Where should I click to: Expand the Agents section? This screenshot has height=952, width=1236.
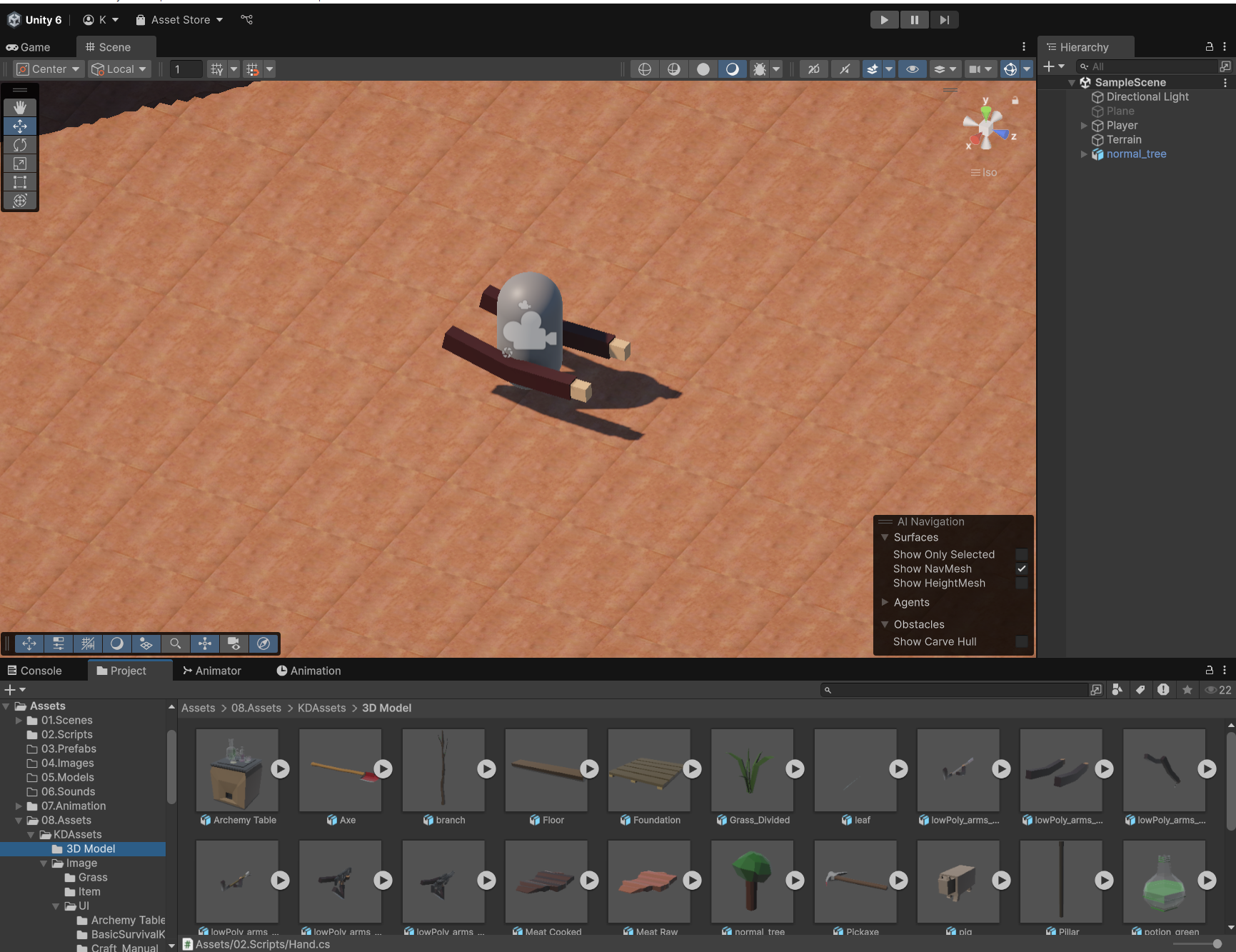[885, 602]
